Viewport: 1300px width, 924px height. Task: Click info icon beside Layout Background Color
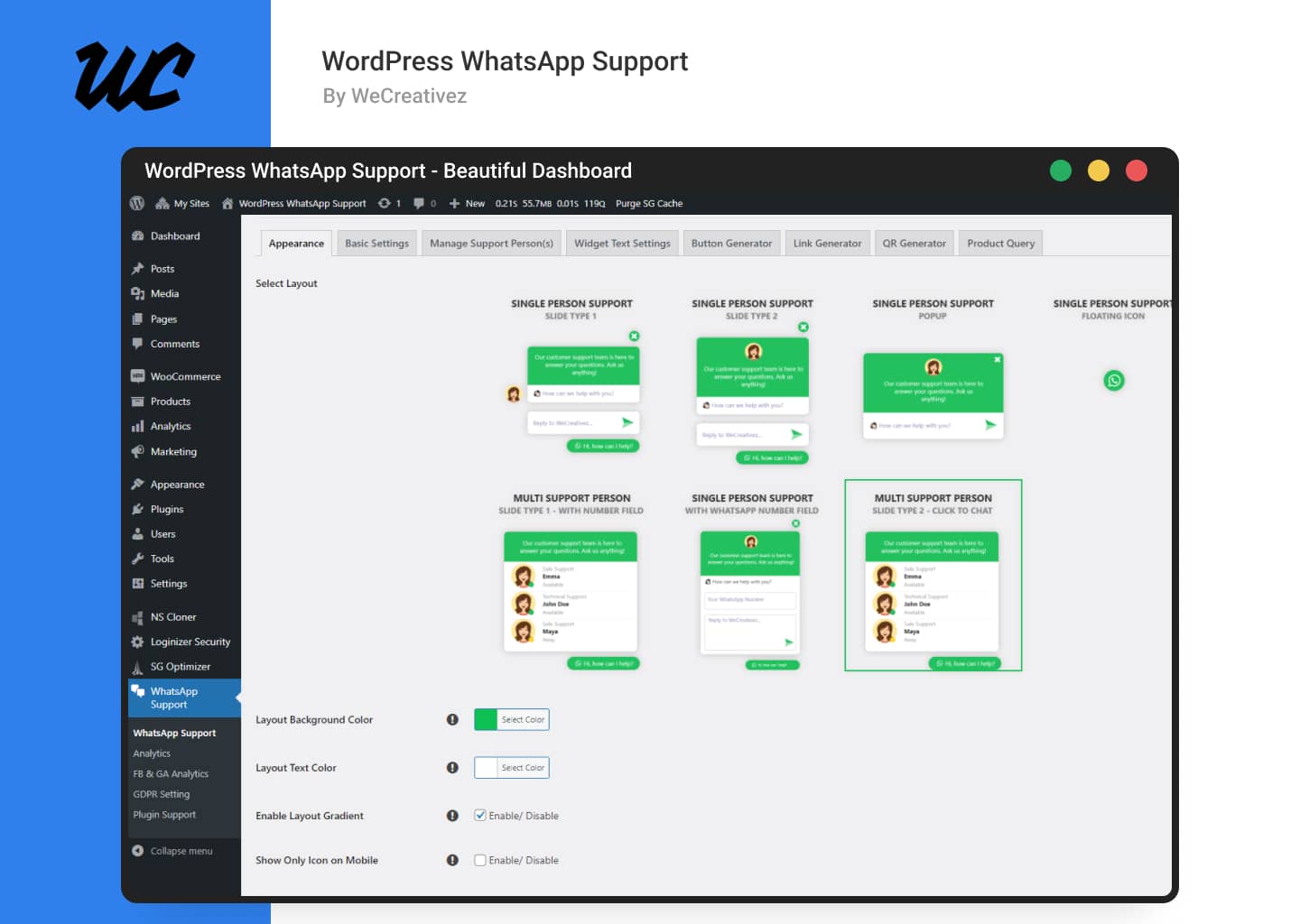(452, 719)
